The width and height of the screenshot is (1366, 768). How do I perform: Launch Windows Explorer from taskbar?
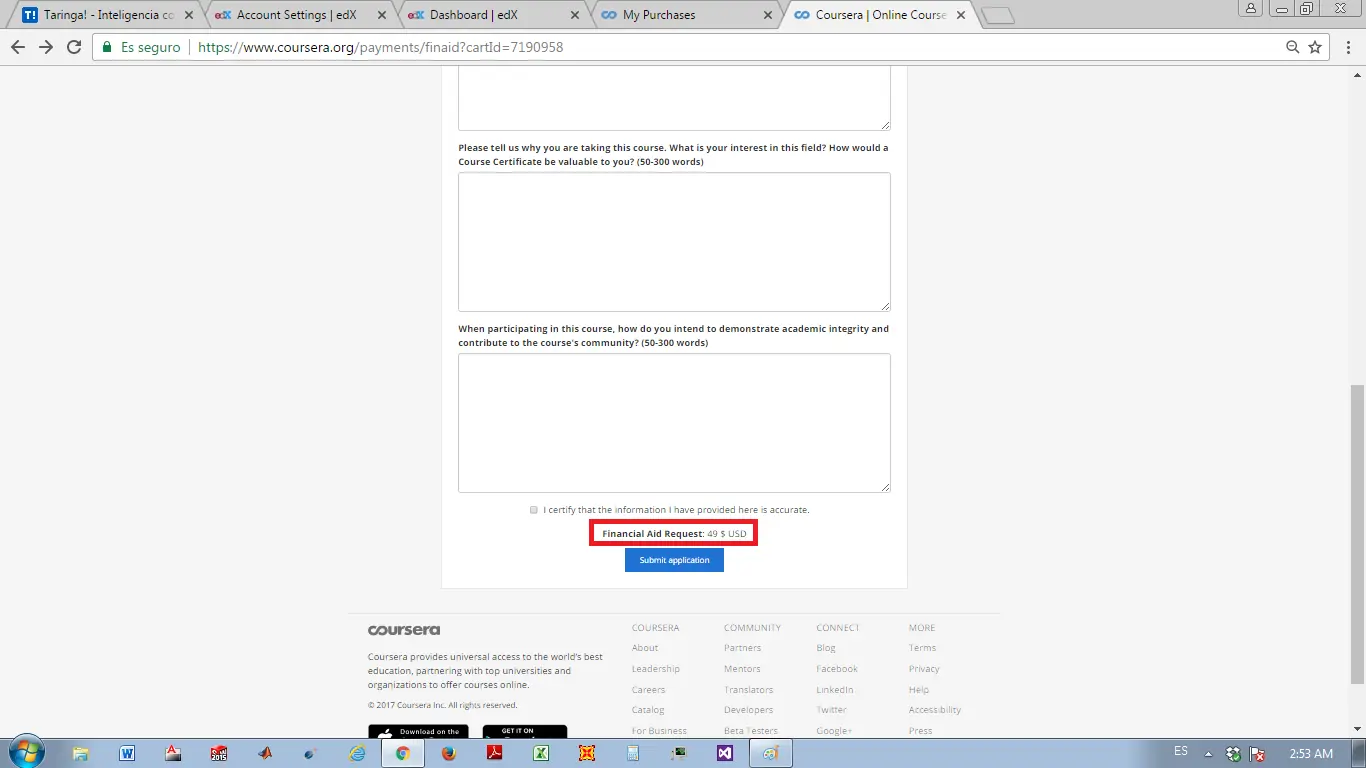[x=81, y=753]
